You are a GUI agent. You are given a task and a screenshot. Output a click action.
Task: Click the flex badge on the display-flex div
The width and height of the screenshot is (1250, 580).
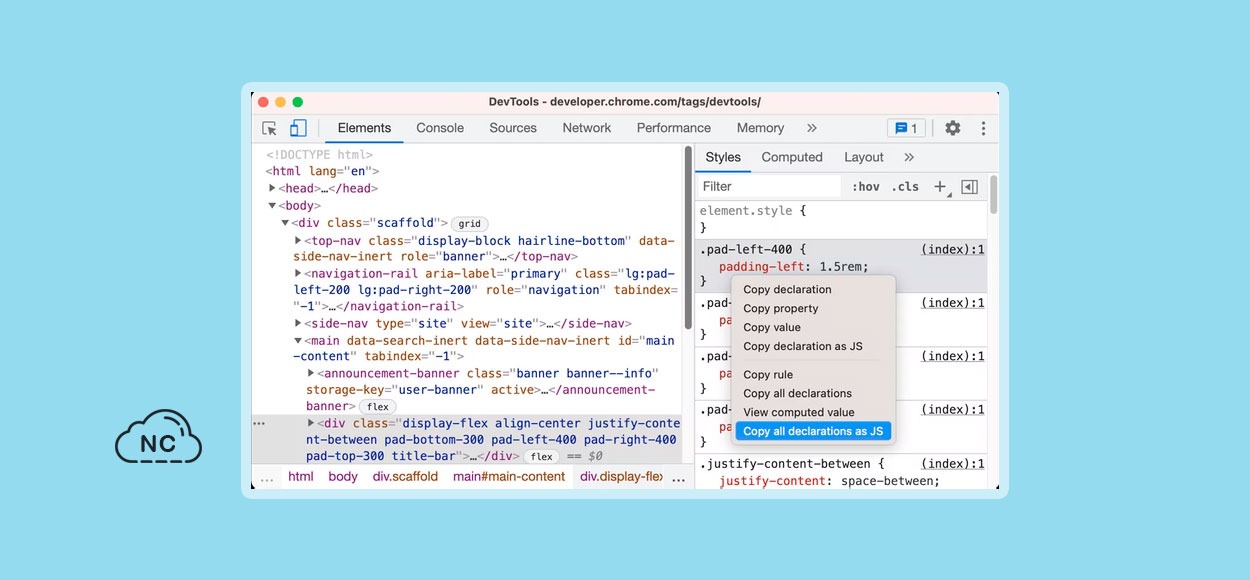(542, 457)
